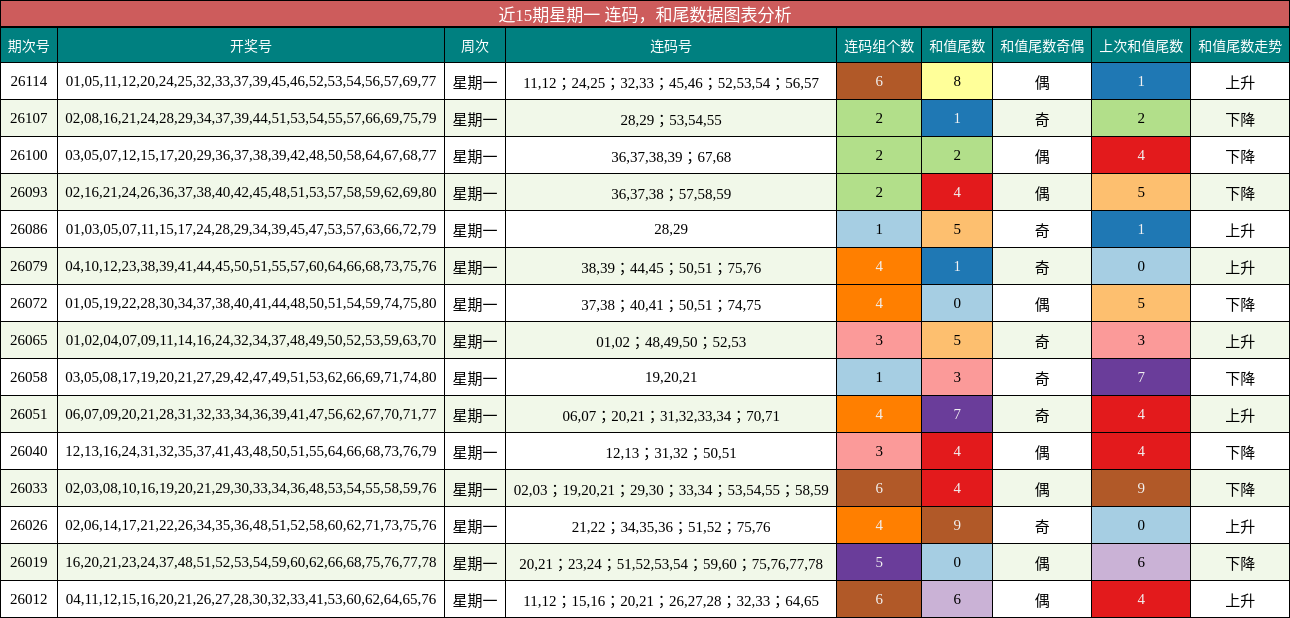Click period number 26086
The image size is (1290, 618).
(x=29, y=229)
